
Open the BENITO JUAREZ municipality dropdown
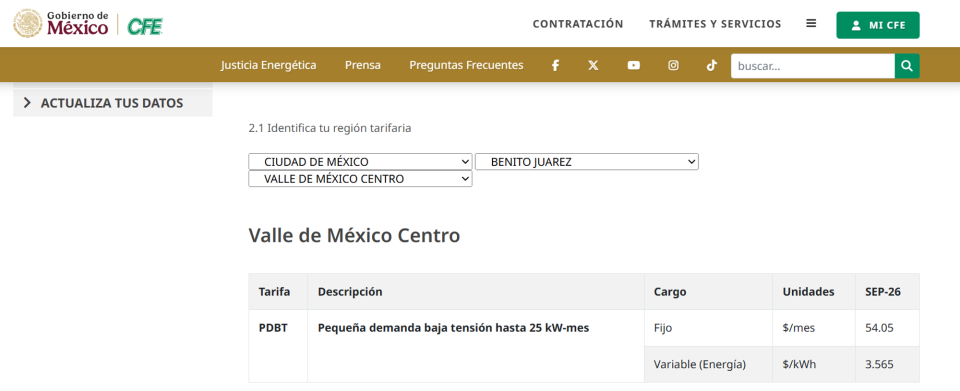click(x=587, y=162)
